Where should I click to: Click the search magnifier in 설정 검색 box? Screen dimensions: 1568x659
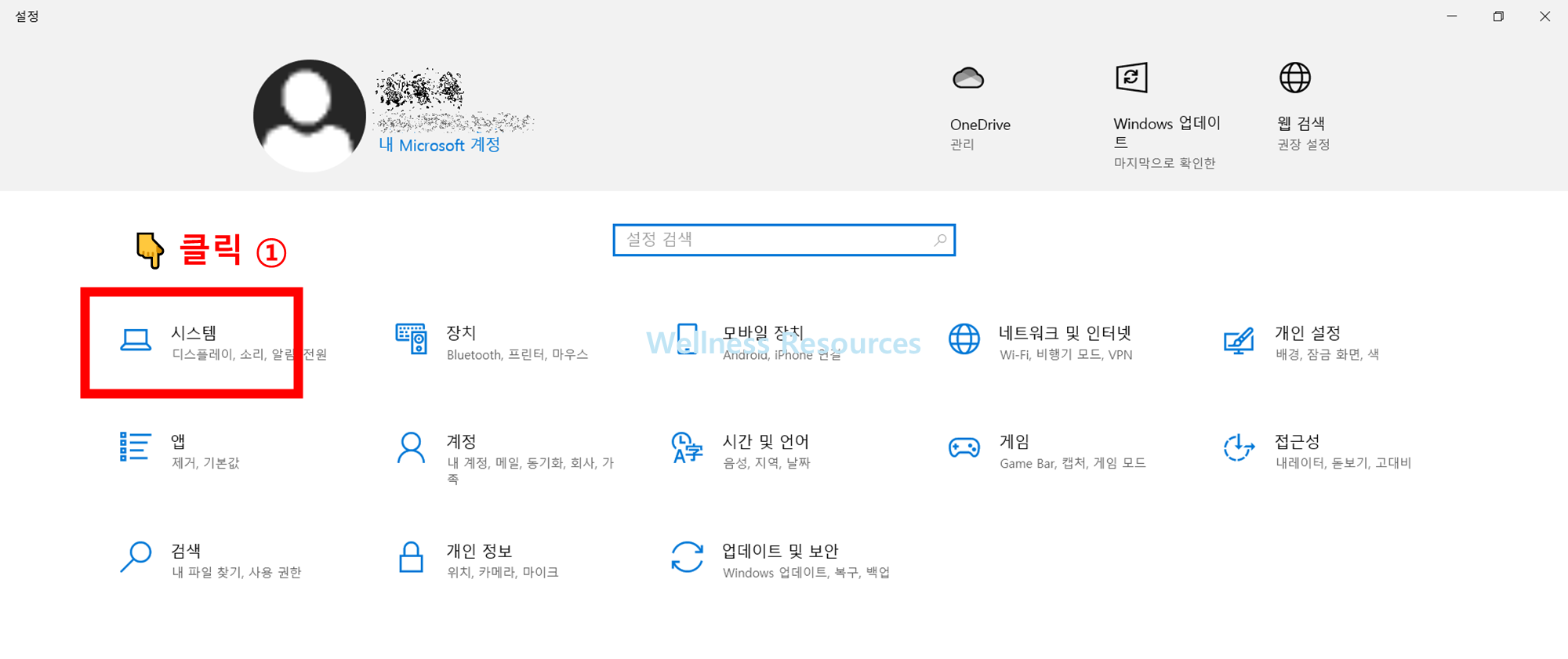940,240
